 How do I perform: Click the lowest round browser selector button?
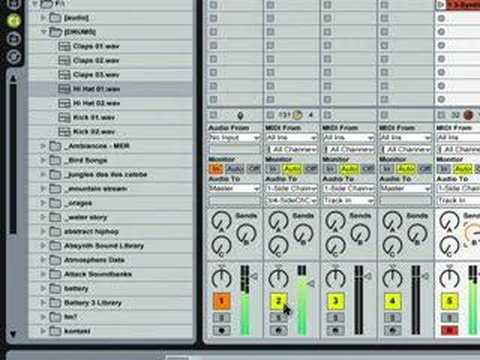(x=13, y=57)
